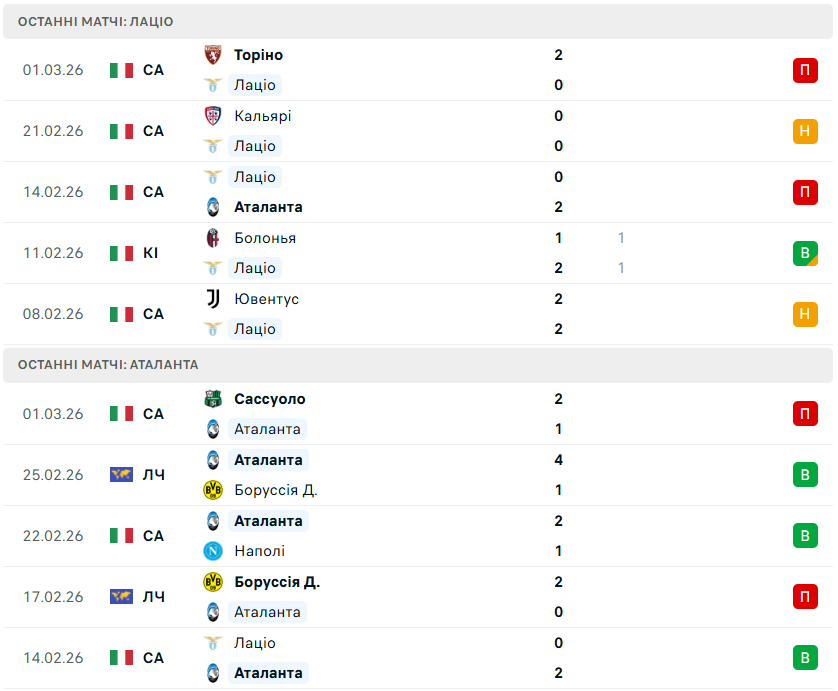
Task: Click the 'Останні матчі: Аталанта' header
Action: click(x=108, y=365)
